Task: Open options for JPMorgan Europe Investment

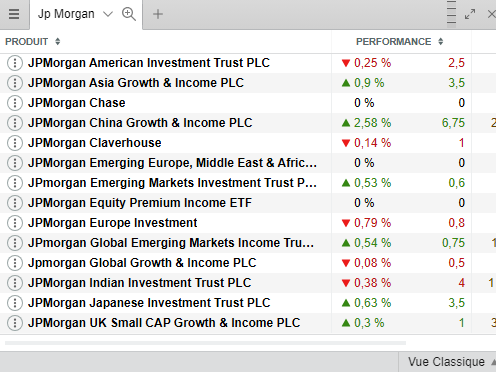Action: [x=15, y=223]
